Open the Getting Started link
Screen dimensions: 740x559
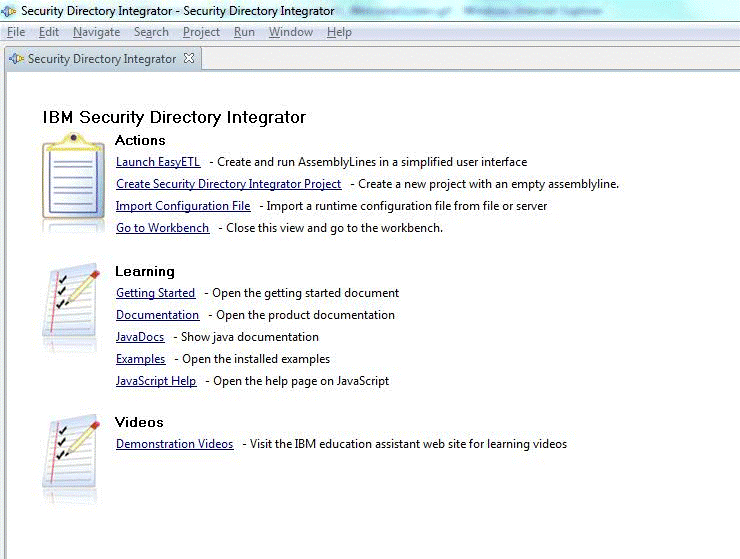point(155,293)
